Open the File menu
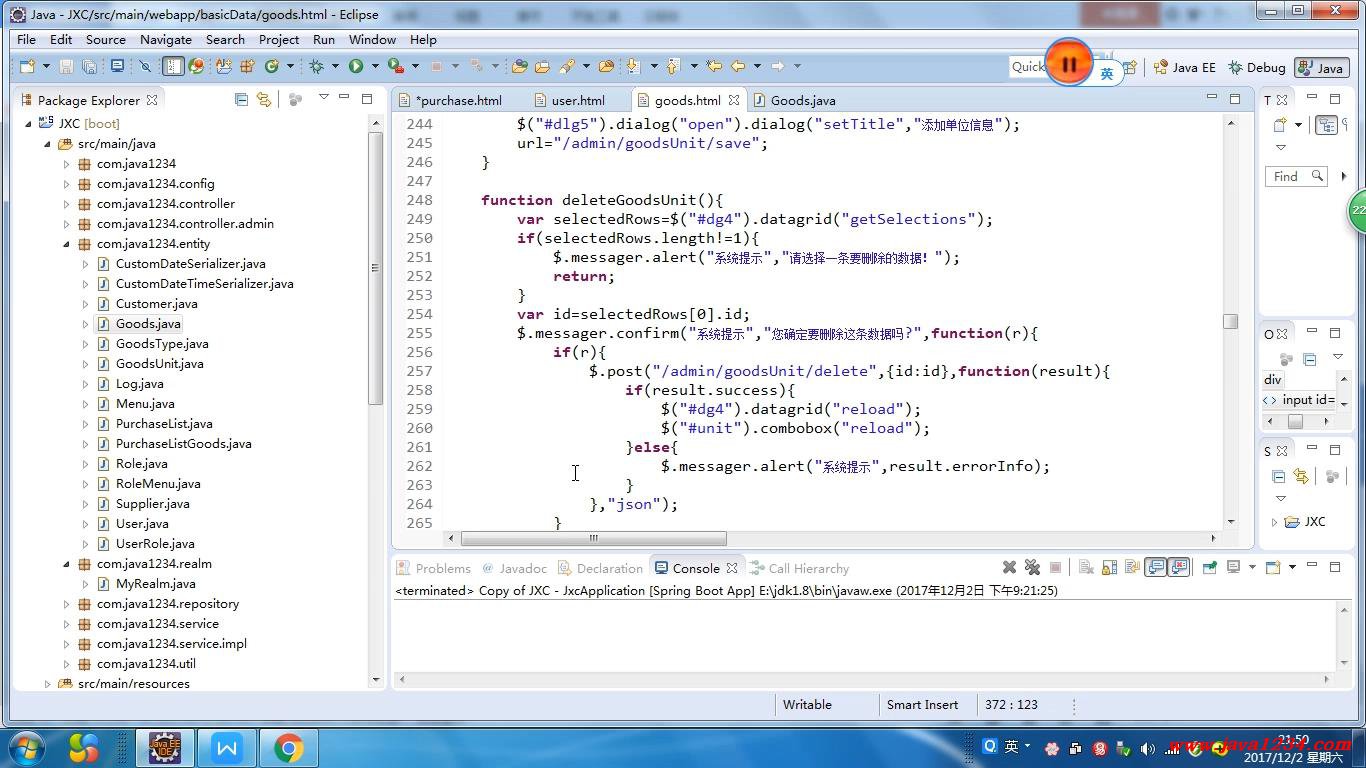This screenshot has width=1366, height=768. 26,39
